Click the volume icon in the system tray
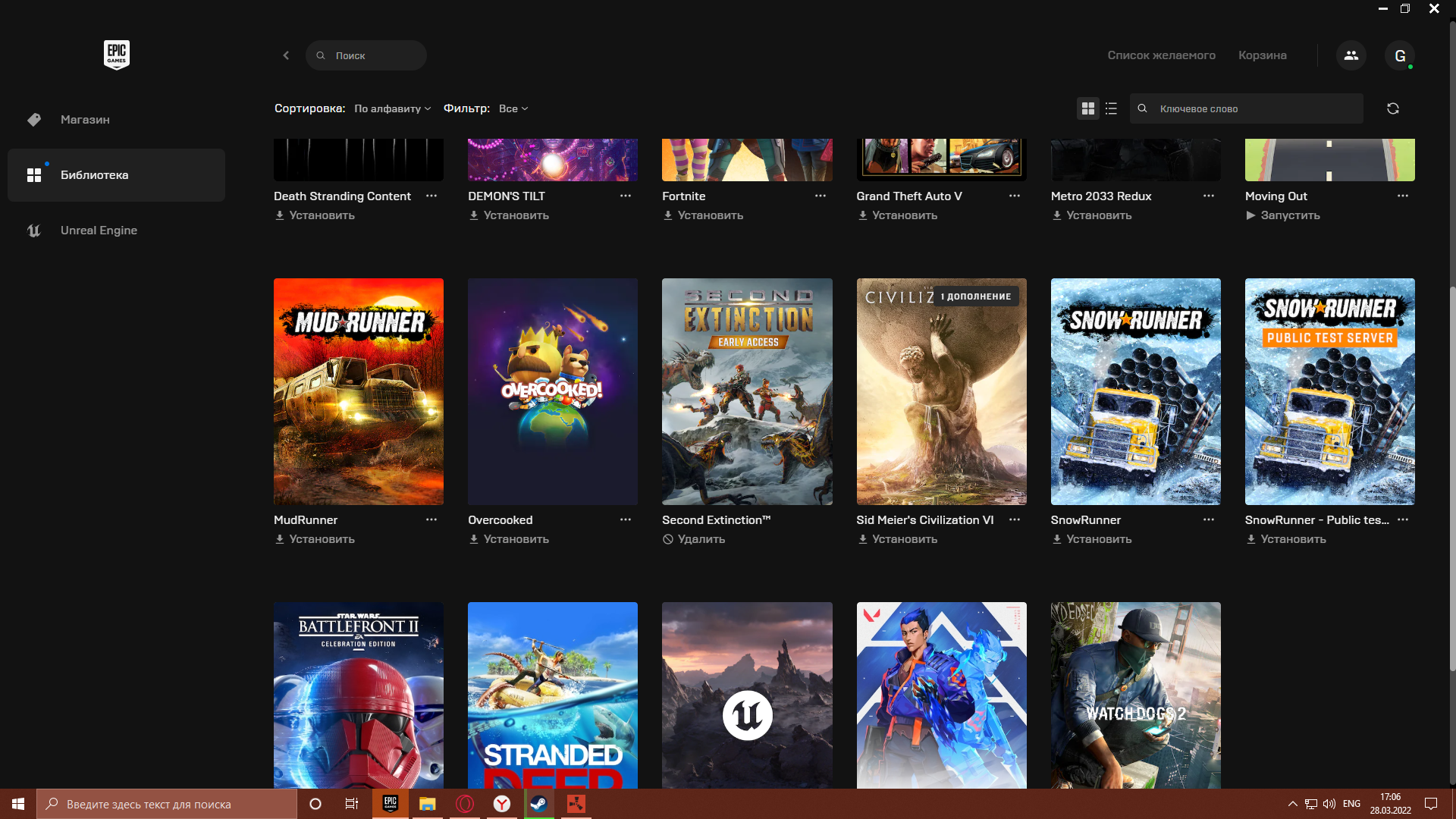 point(1330,804)
